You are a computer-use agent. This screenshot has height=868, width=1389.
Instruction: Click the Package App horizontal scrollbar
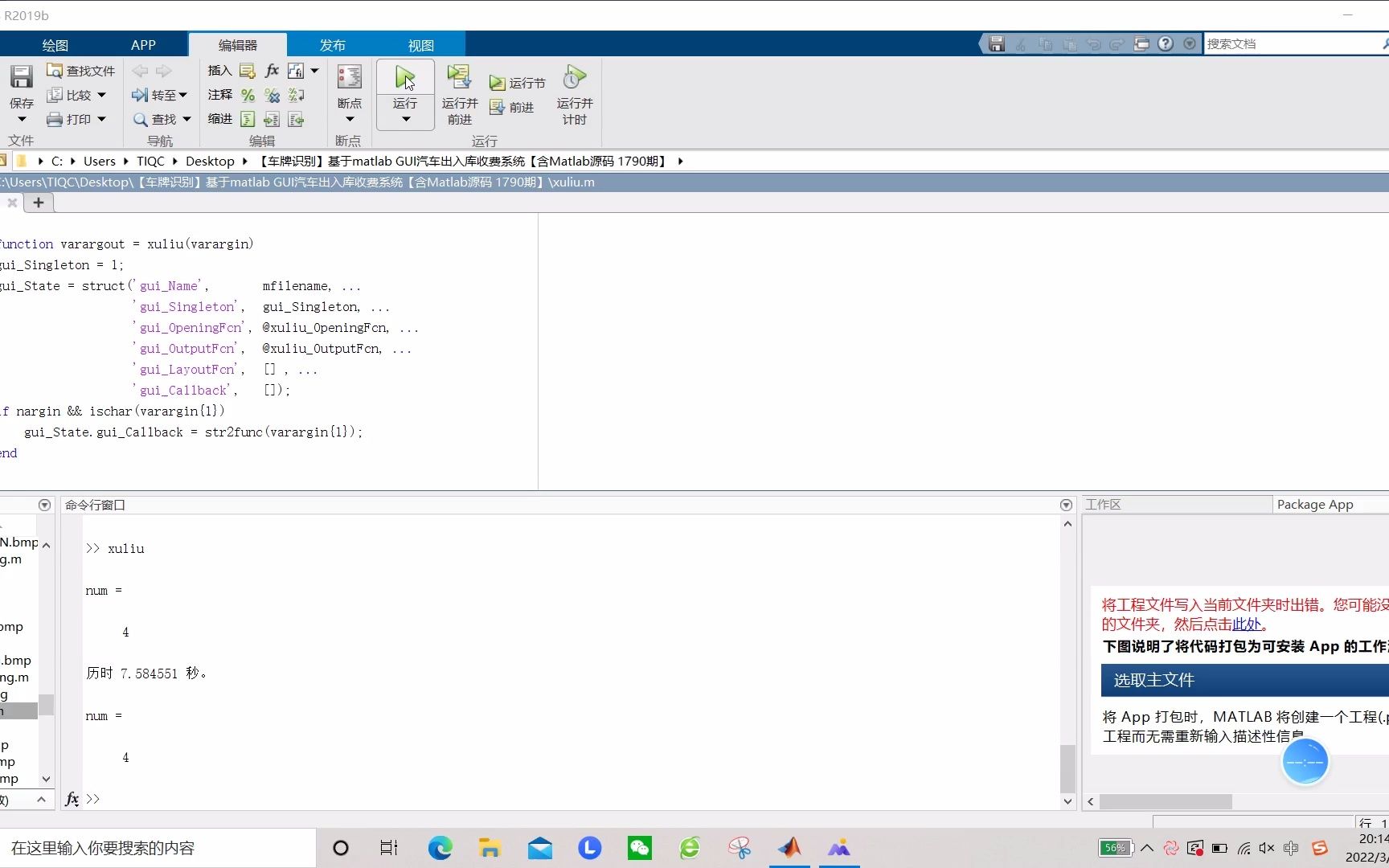1166,801
